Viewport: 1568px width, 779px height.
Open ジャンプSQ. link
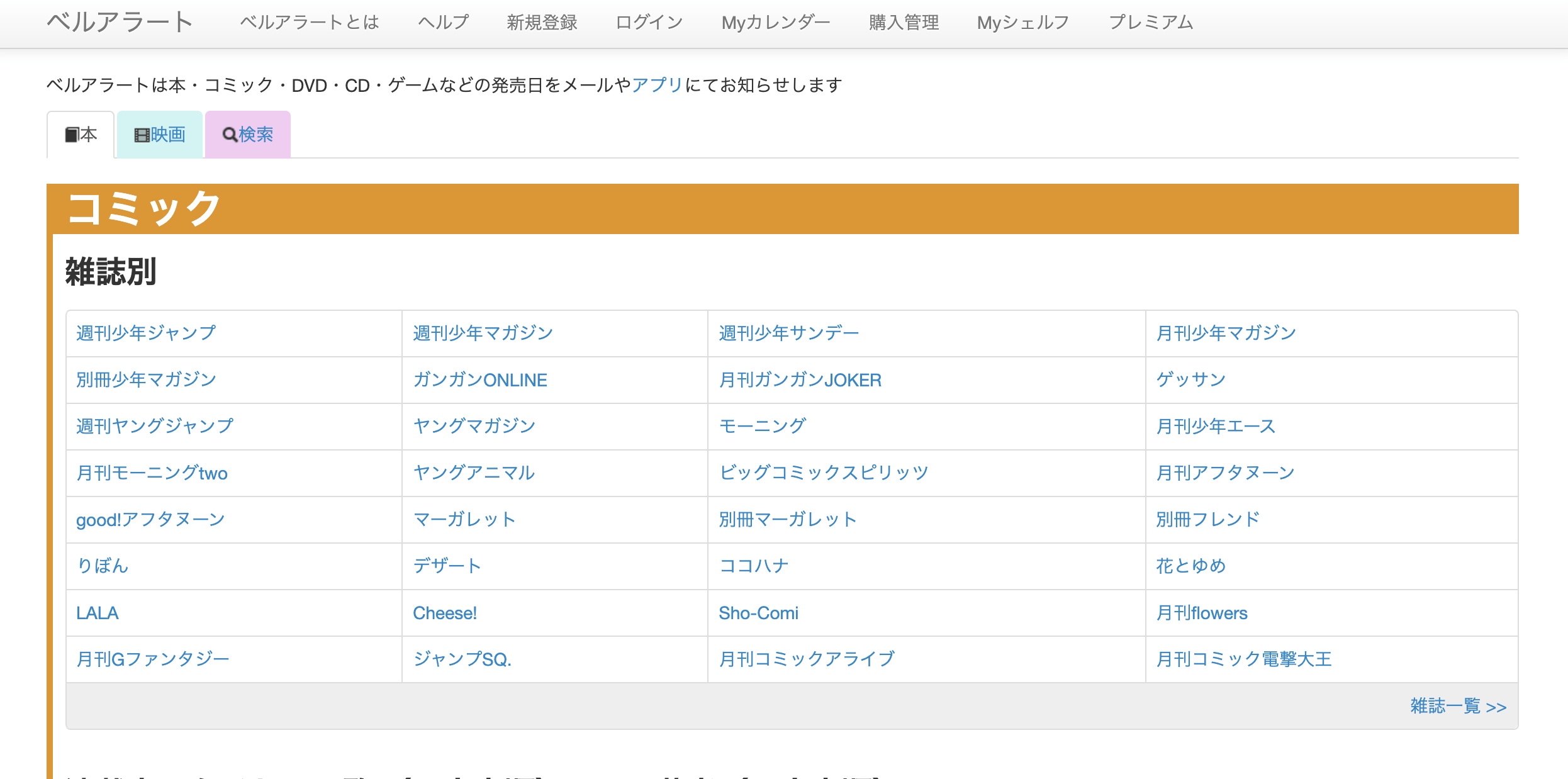coord(462,659)
